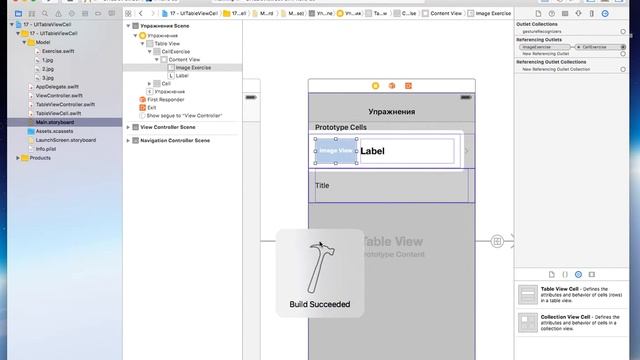
Task: Select 1.jpg in navigator
Action: [48, 60]
